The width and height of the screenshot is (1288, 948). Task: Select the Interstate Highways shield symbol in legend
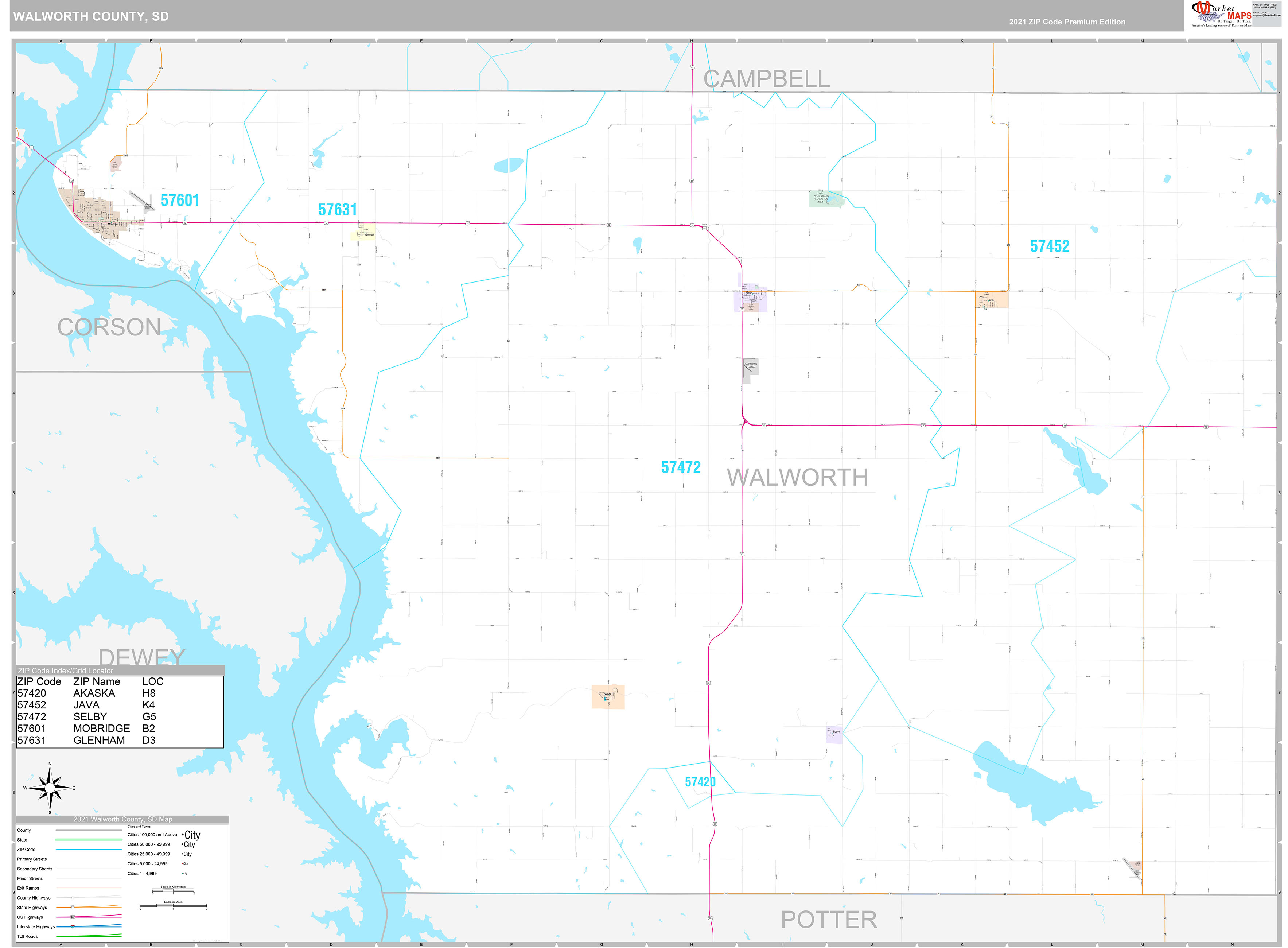pyautogui.click(x=72, y=927)
